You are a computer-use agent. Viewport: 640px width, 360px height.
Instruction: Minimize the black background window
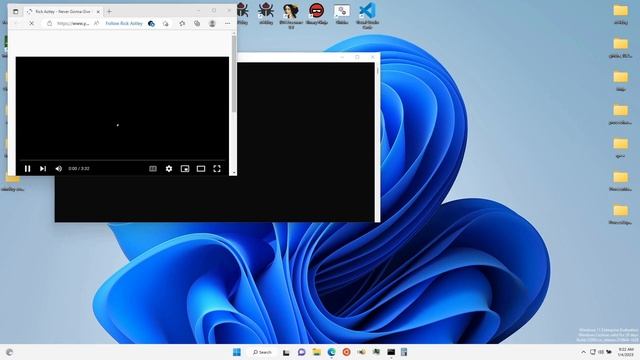click(342, 57)
